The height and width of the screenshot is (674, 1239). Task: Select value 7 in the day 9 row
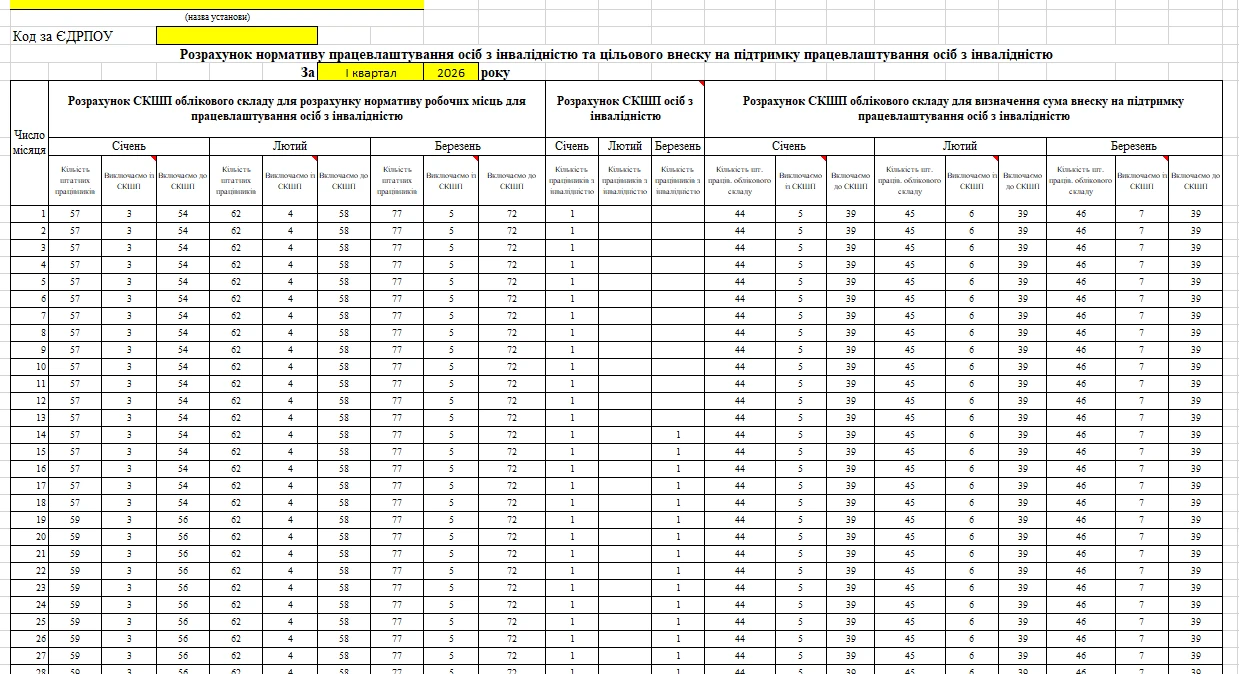coord(1142,350)
